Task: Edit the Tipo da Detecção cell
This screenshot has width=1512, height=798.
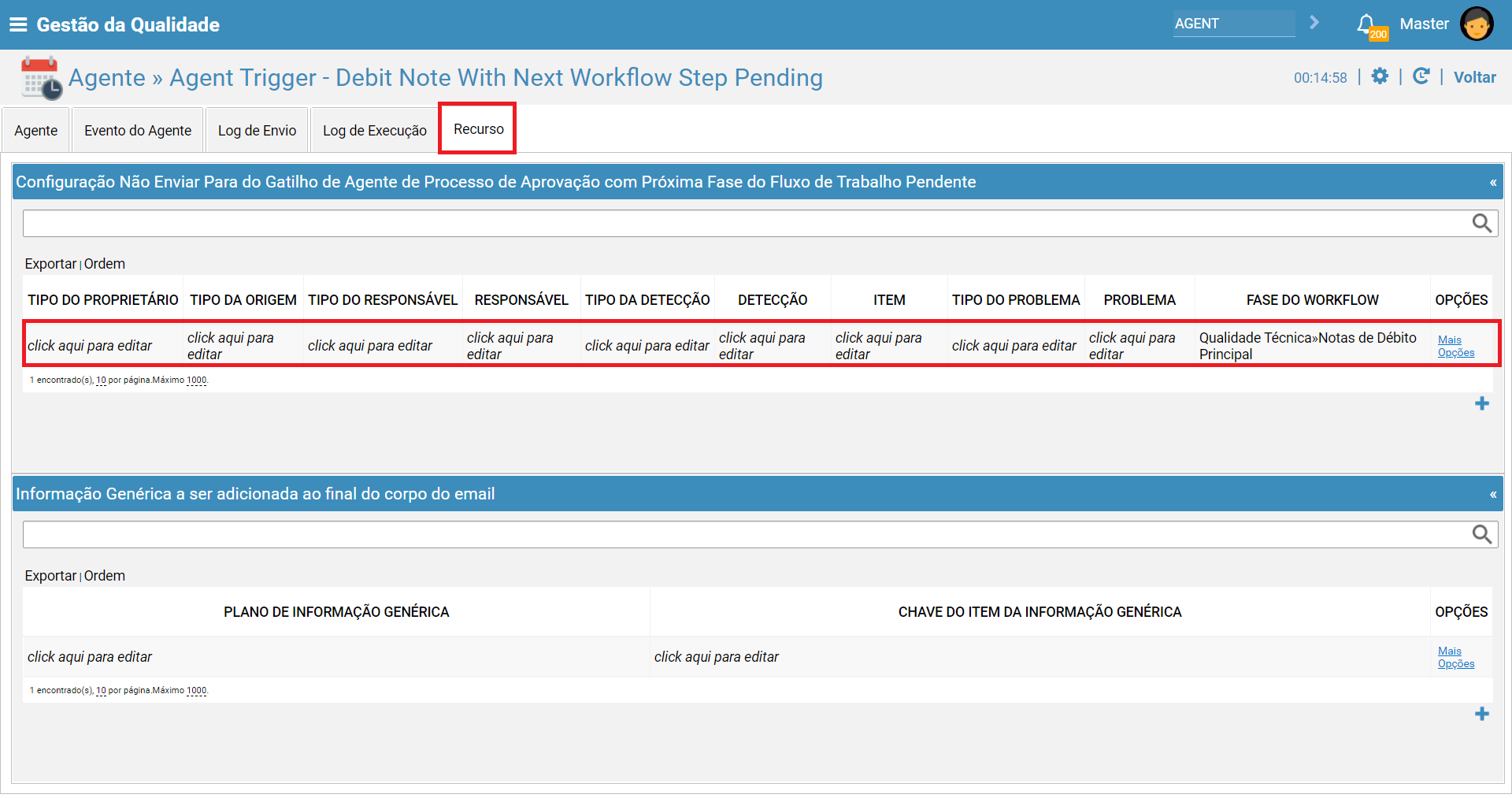Action: tap(647, 346)
